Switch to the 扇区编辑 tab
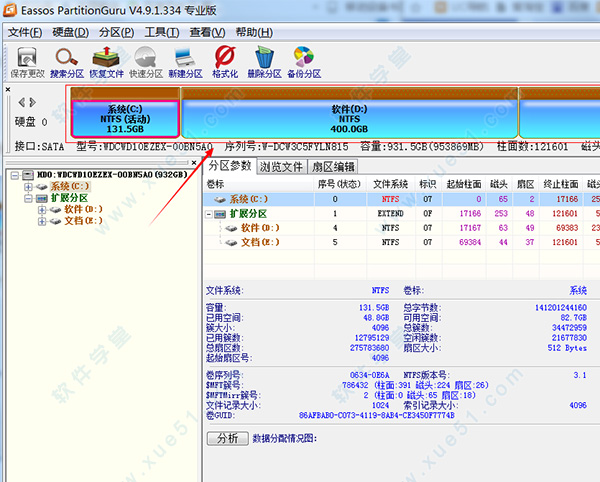The width and height of the screenshot is (600, 482). (333, 167)
